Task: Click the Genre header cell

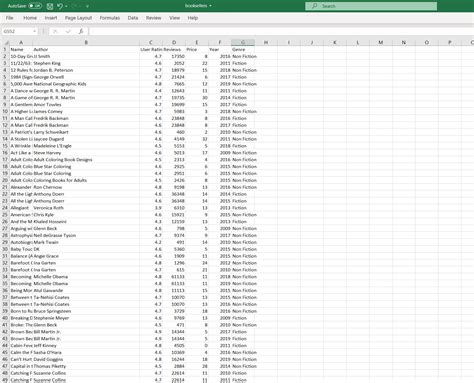Action: 243,49
